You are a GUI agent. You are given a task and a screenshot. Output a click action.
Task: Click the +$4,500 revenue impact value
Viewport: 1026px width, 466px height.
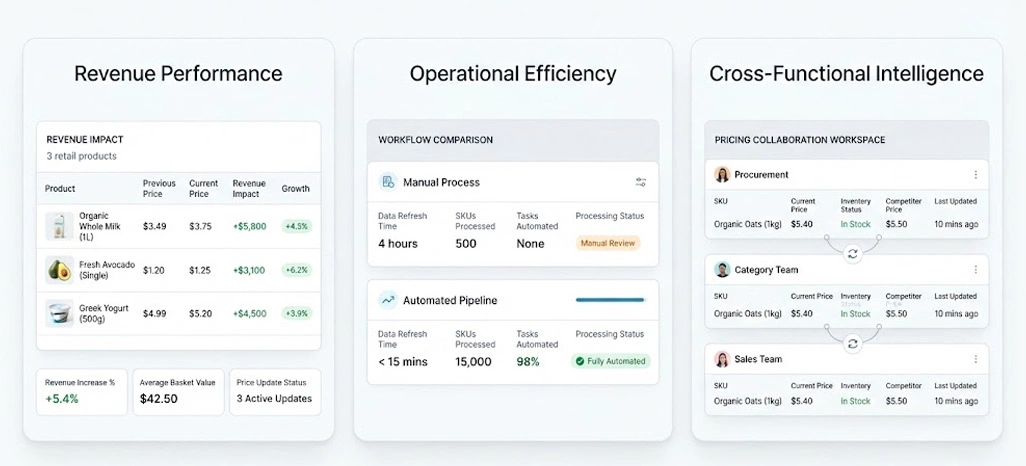(x=249, y=314)
